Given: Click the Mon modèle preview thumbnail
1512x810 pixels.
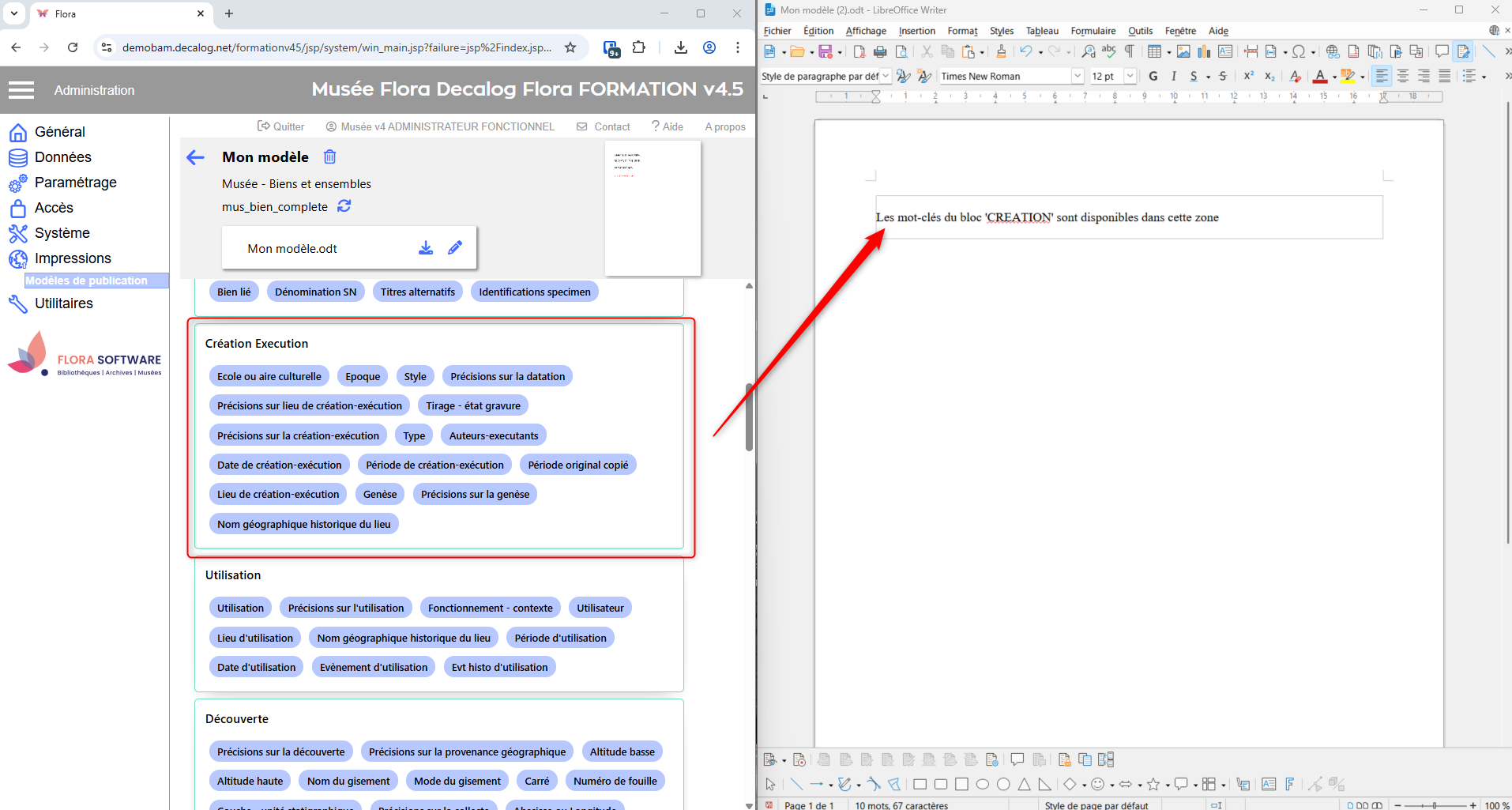Looking at the screenshot, I should pyautogui.click(x=653, y=208).
